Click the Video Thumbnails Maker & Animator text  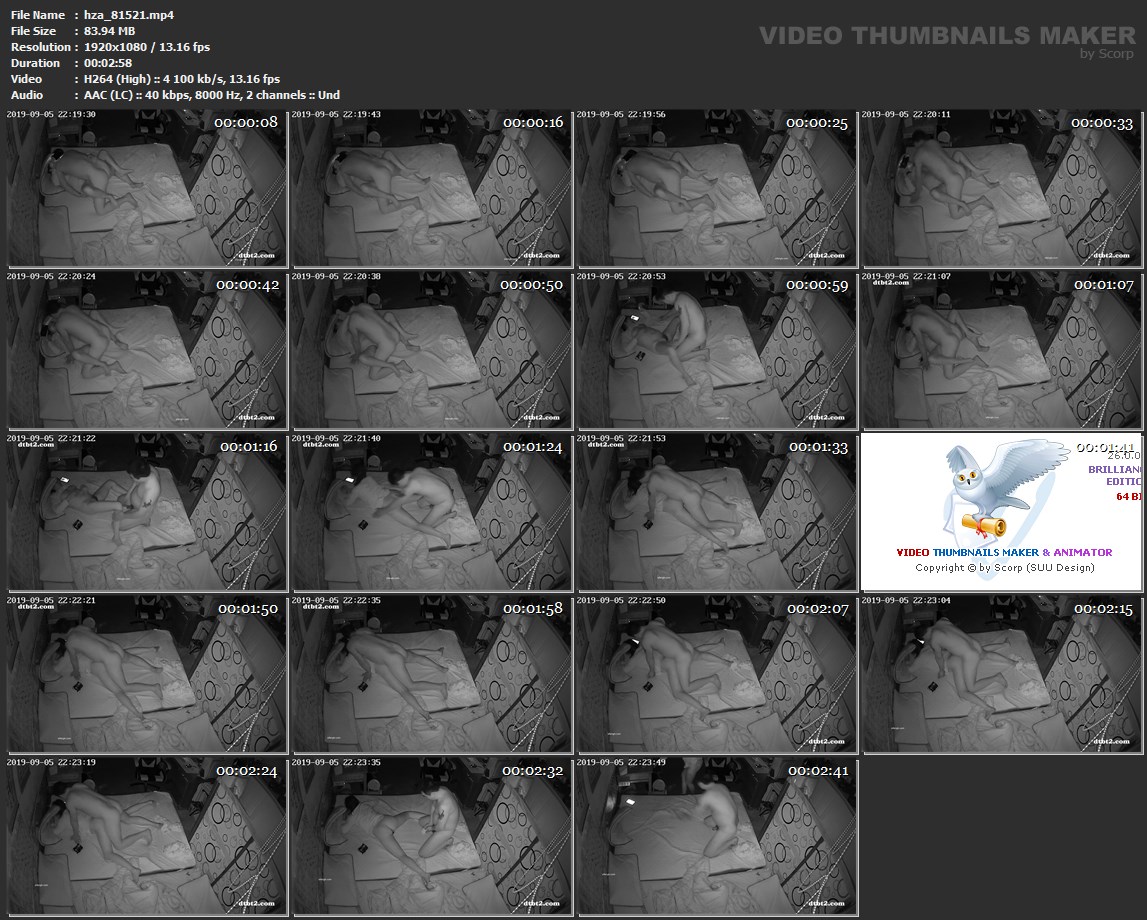coord(1003,552)
